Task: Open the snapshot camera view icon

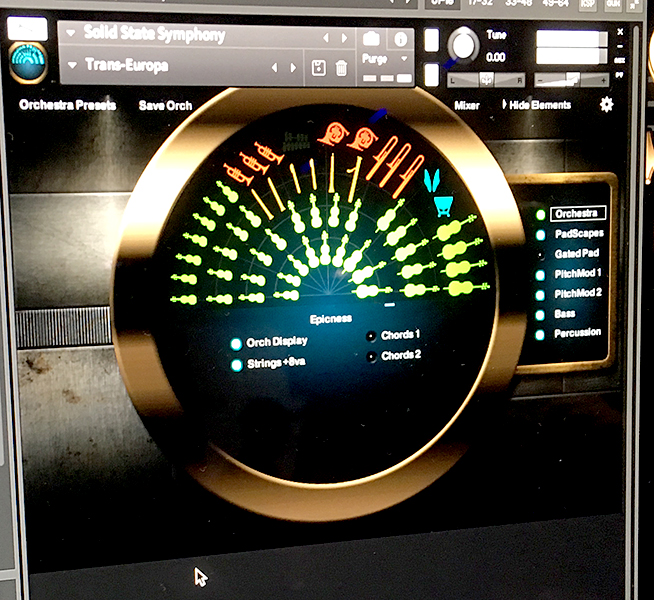Action: 371,39
